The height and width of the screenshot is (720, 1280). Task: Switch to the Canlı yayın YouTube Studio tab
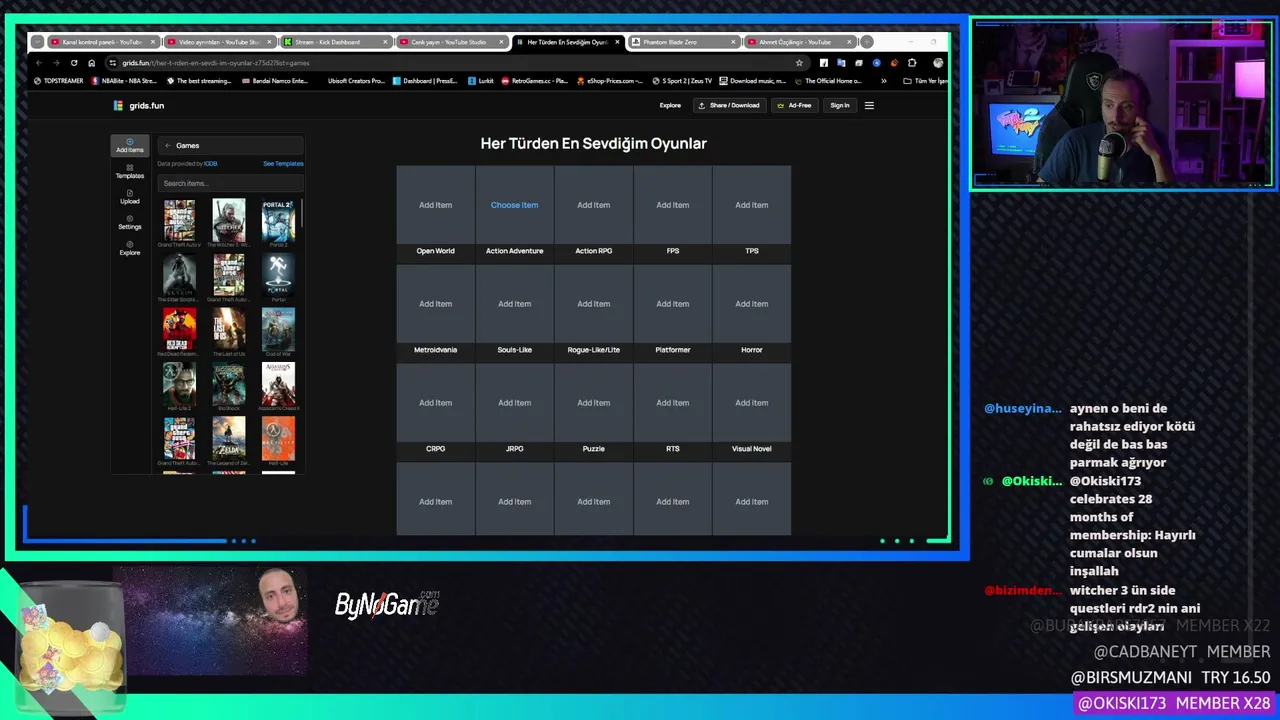click(x=451, y=42)
